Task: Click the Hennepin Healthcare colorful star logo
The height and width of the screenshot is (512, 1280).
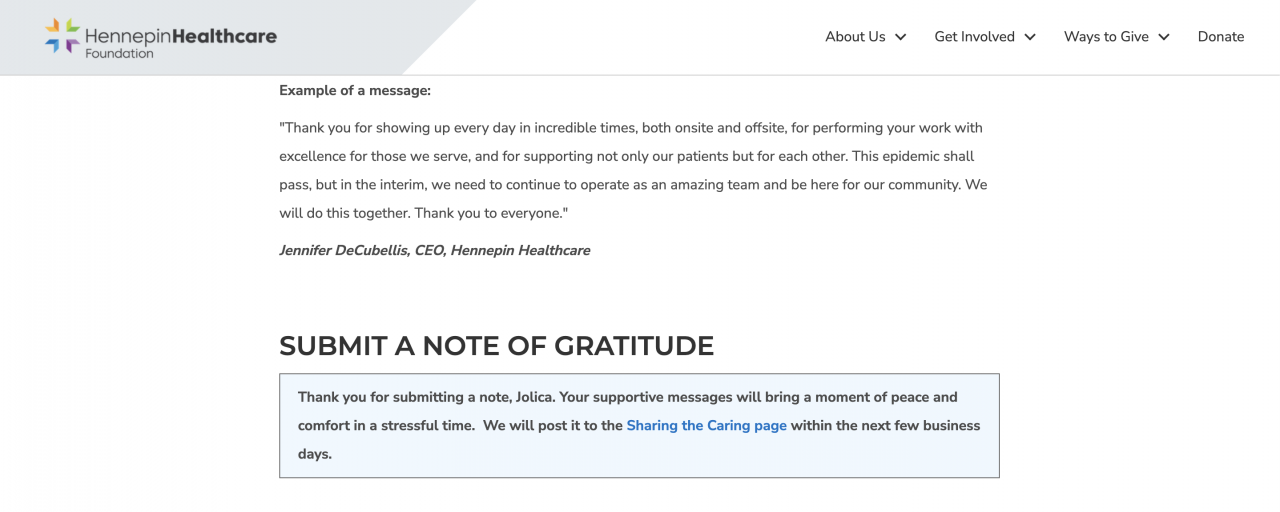Action: [x=62, y=36]
